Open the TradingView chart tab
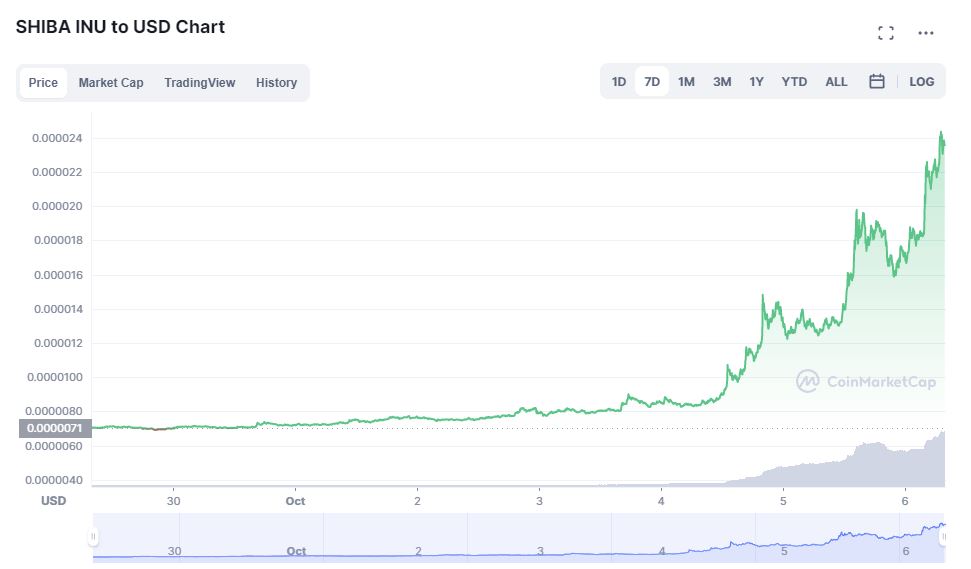Image resolution: width=971 pixels, height=569 pixels. pos(200,83)
